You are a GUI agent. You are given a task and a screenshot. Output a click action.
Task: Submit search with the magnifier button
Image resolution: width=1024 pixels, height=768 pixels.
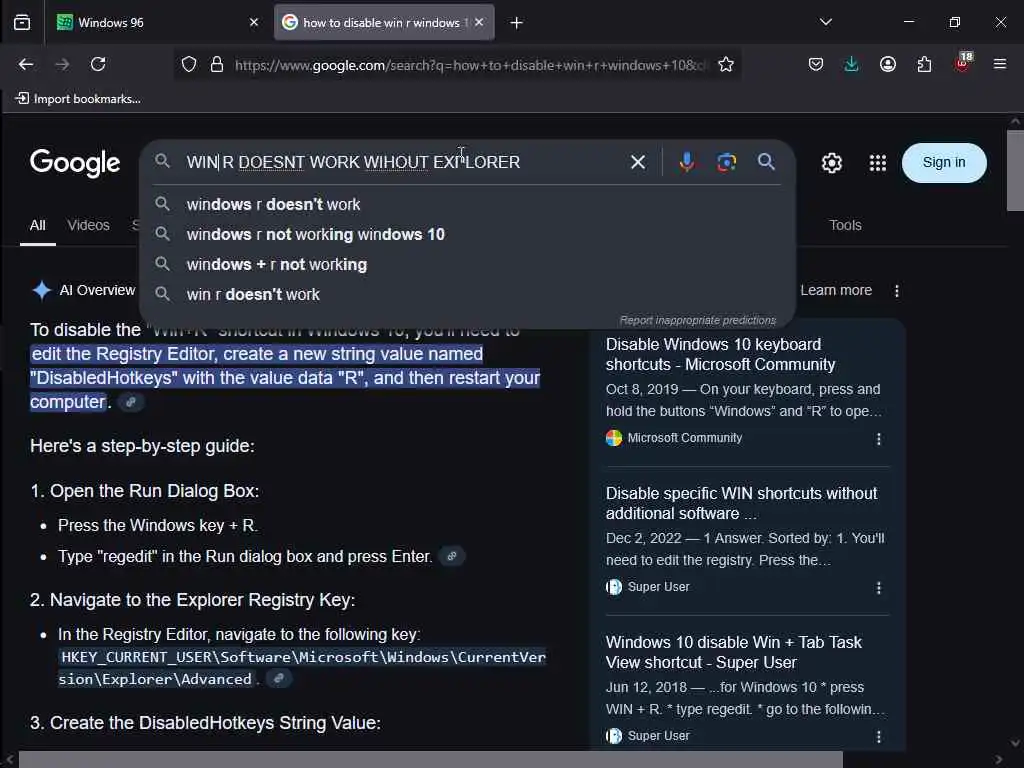click(x=766, y=161)
